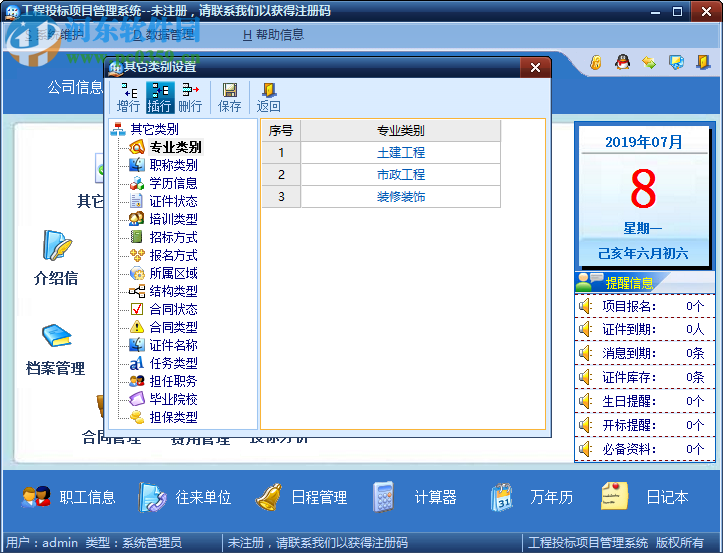Select the 担任职务 tree item

[x=173, y=381]
